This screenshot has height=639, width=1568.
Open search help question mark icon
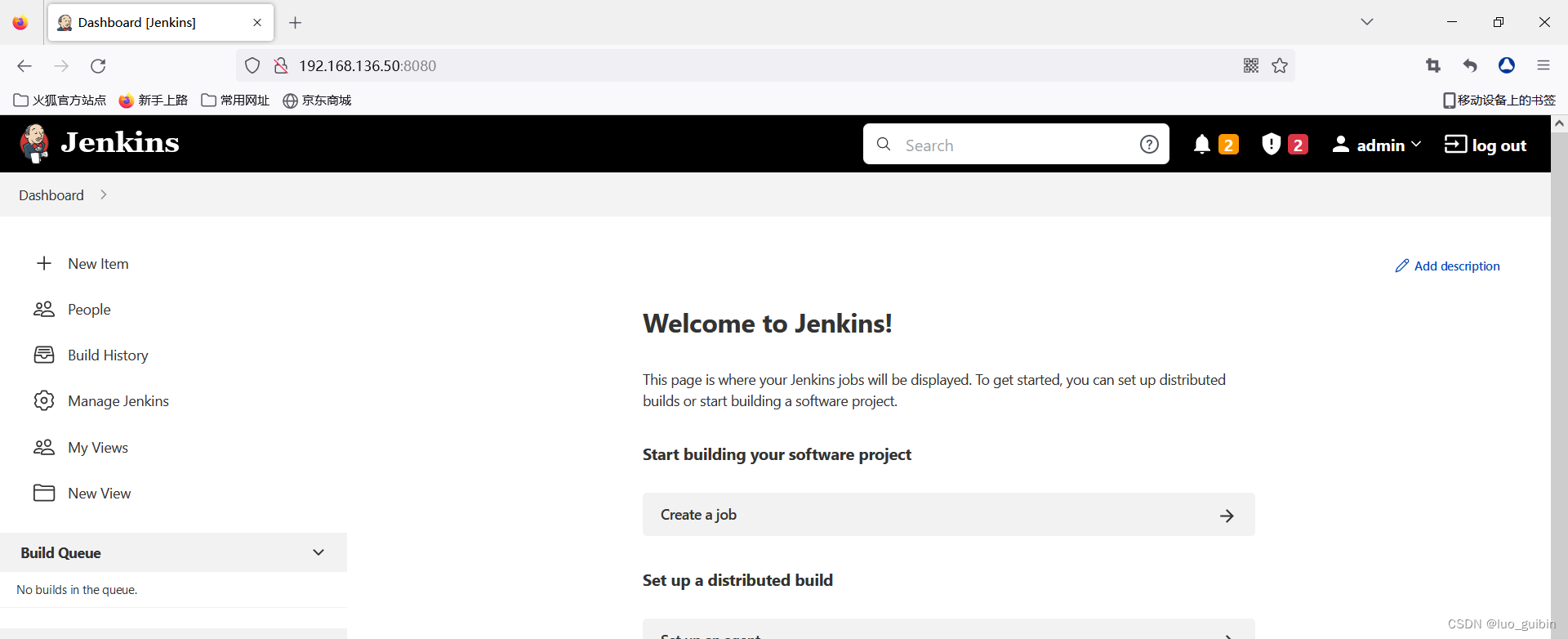coord(1149,145)
